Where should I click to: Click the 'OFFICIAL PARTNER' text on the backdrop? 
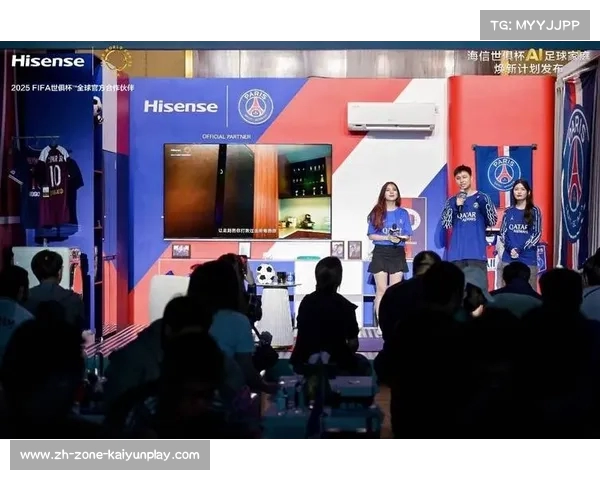(226, 137)
